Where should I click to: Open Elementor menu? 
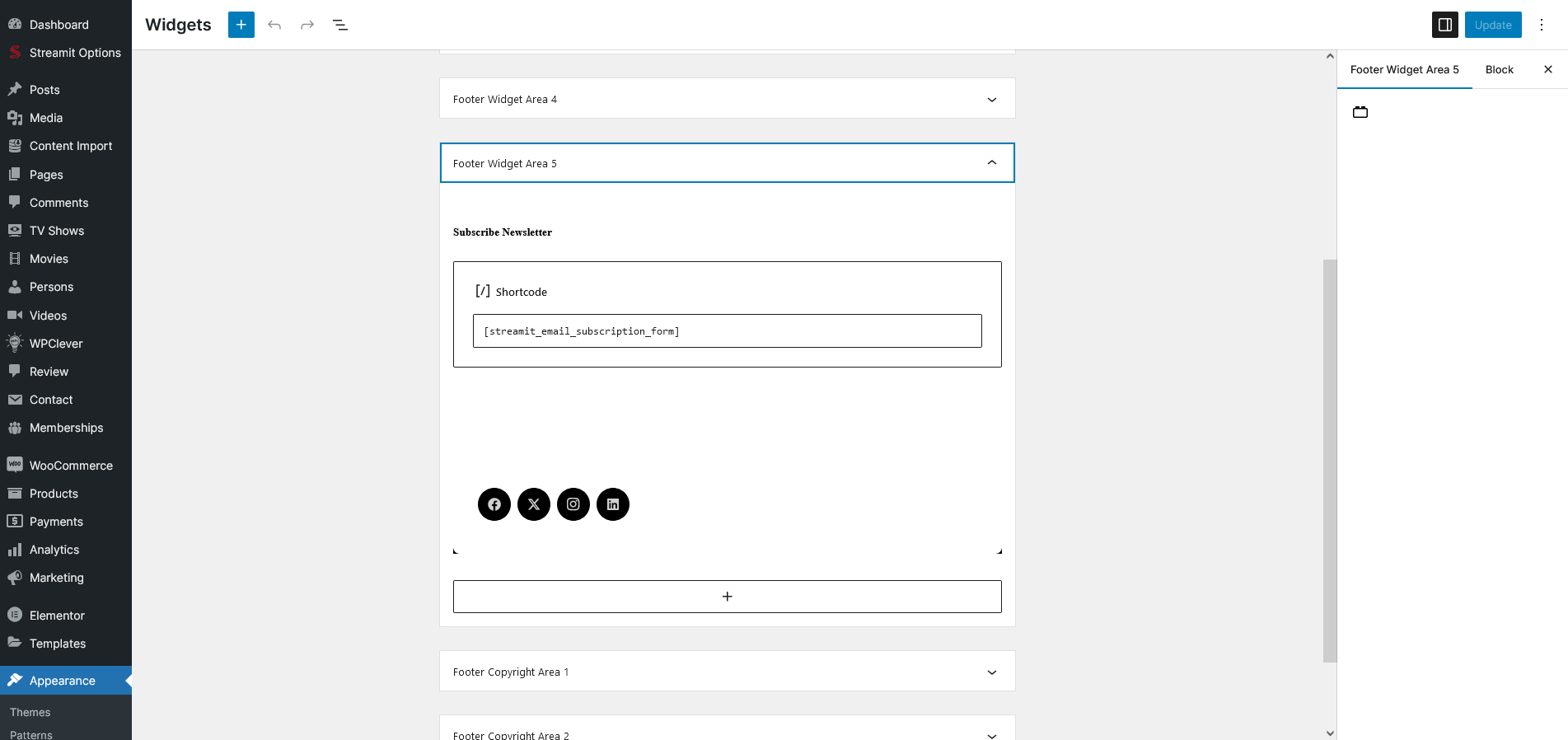66,616
